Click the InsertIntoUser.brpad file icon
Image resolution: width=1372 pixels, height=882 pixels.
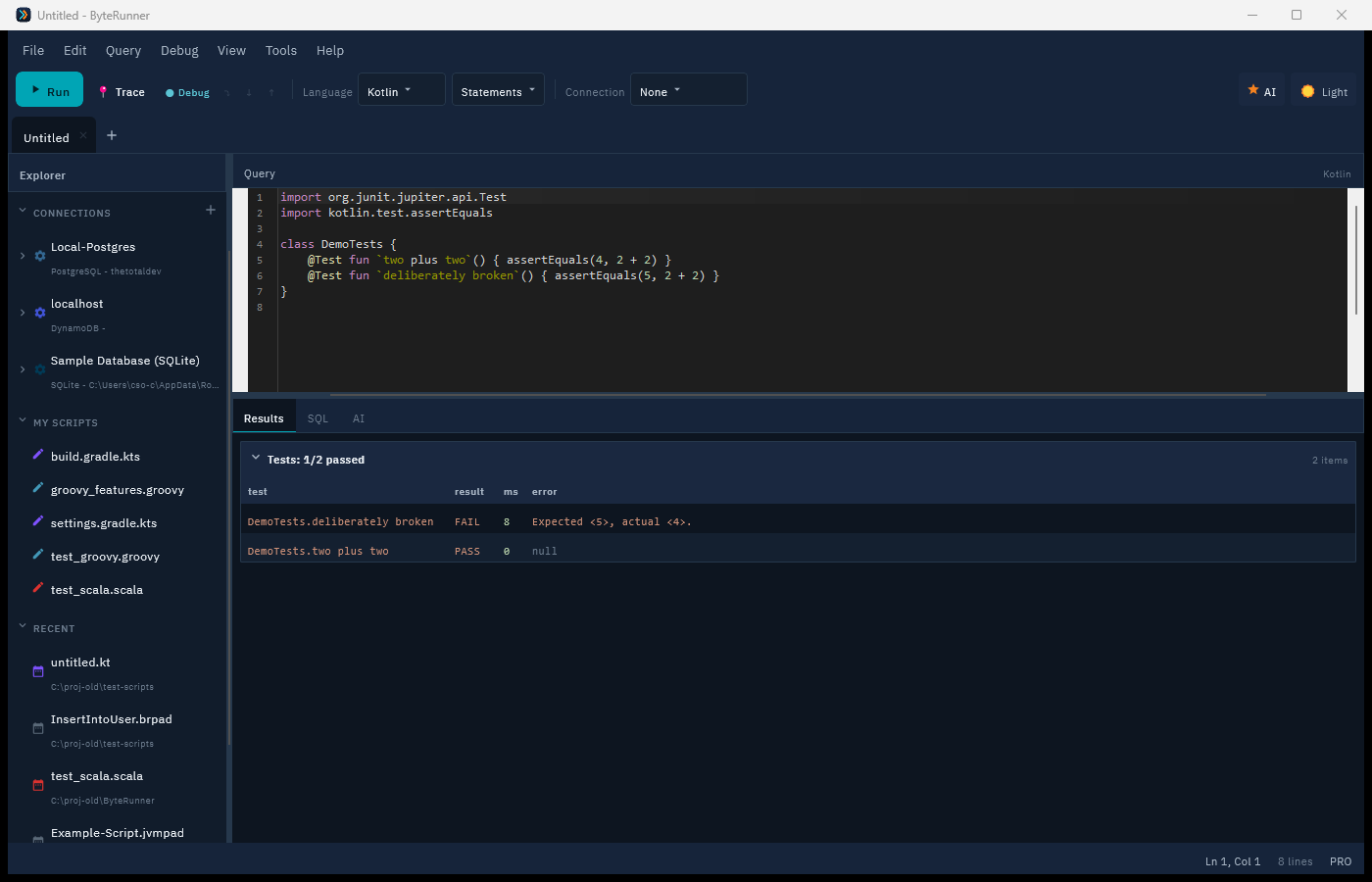coord(38,728)
